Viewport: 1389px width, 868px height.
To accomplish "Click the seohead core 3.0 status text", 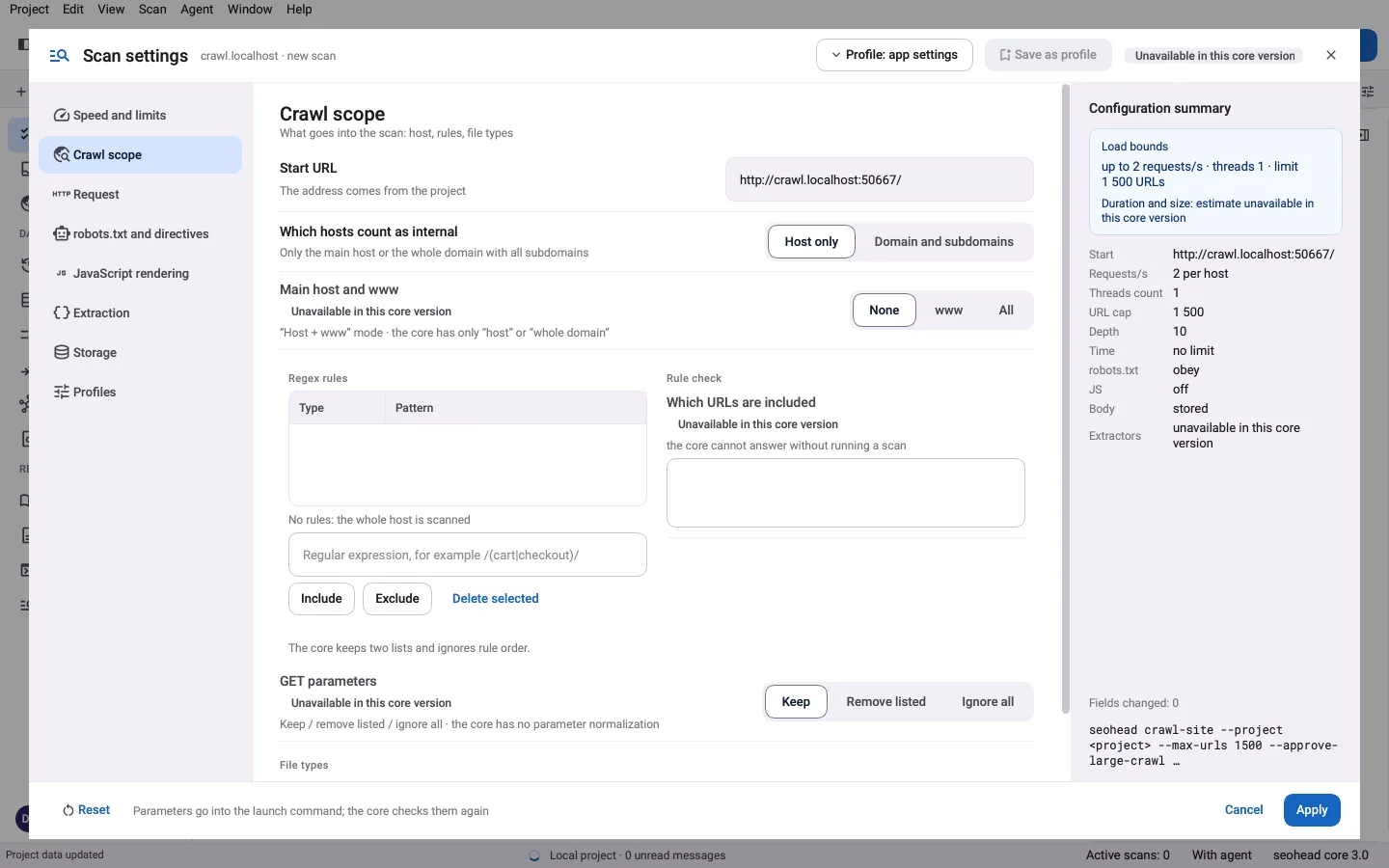I will 1321,855.
